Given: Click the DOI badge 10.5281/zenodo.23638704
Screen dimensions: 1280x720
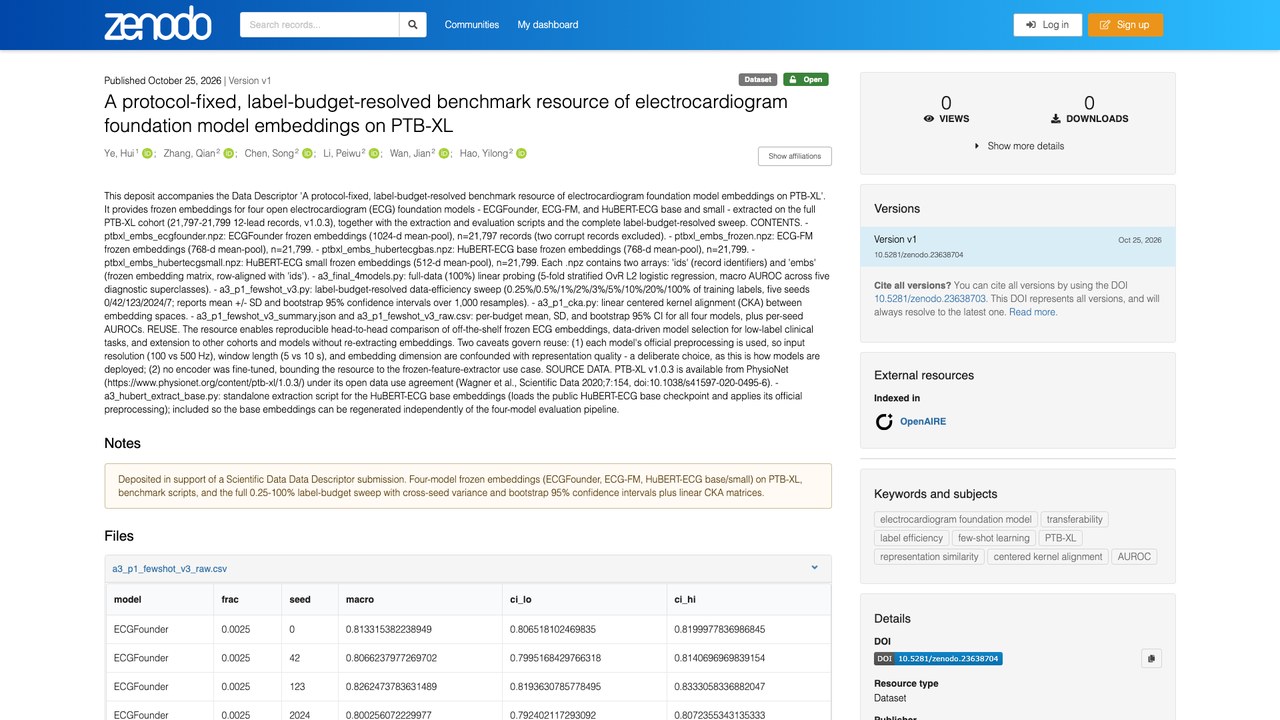Looking at the screenshot, I should [938, 659].
